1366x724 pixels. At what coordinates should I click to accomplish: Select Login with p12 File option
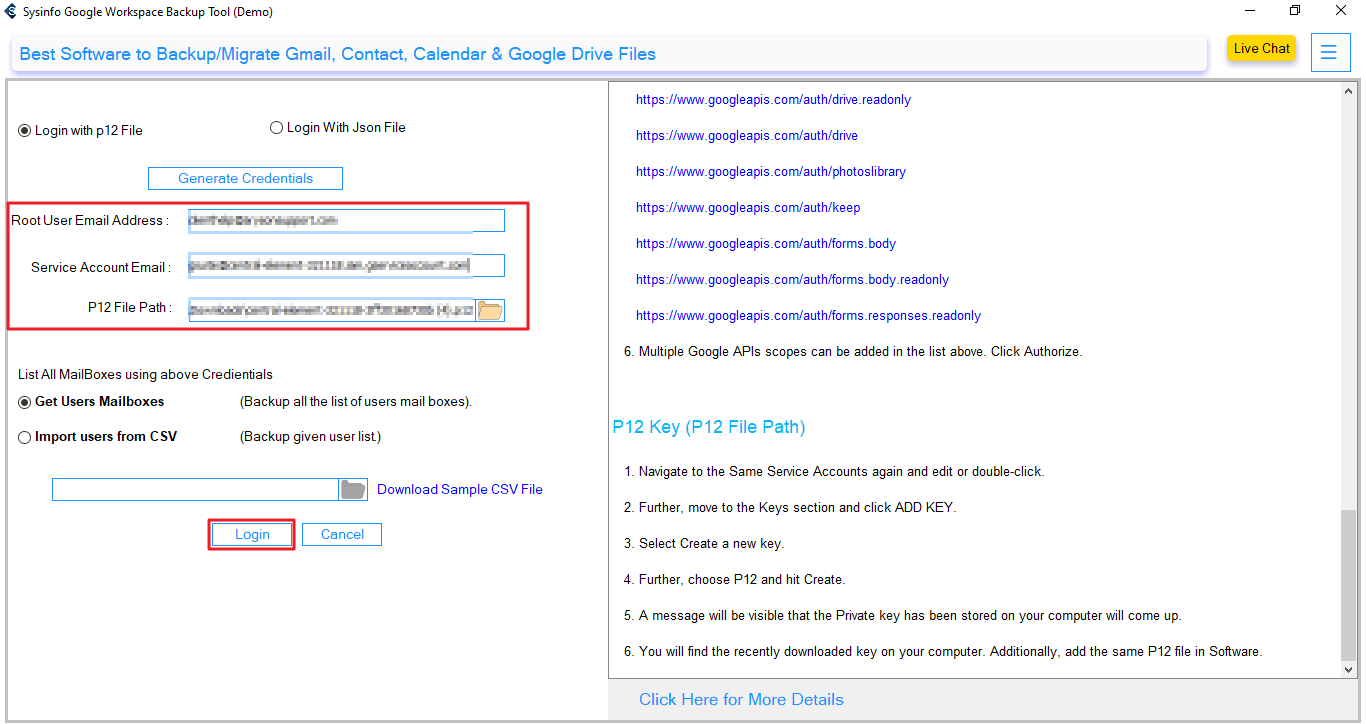25,131
